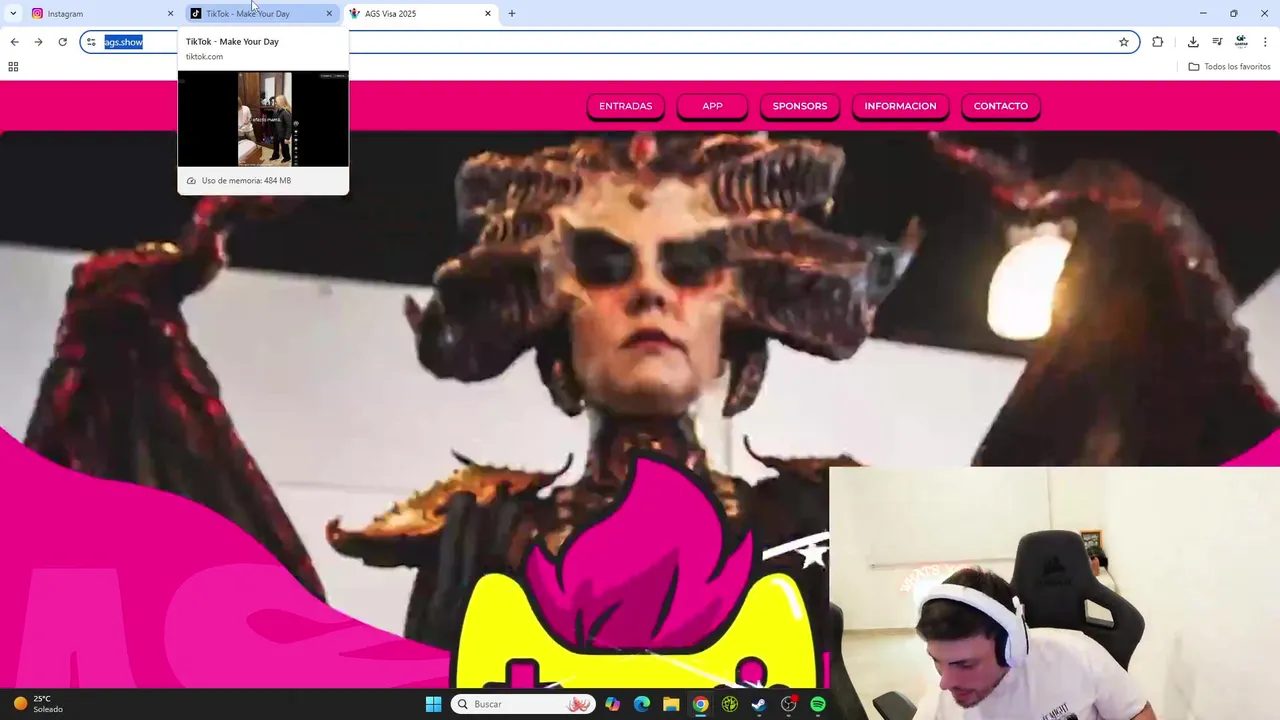Screen dimensions: 1280x720
Task: Open the media controls icon
Action: click(1217, 42)
